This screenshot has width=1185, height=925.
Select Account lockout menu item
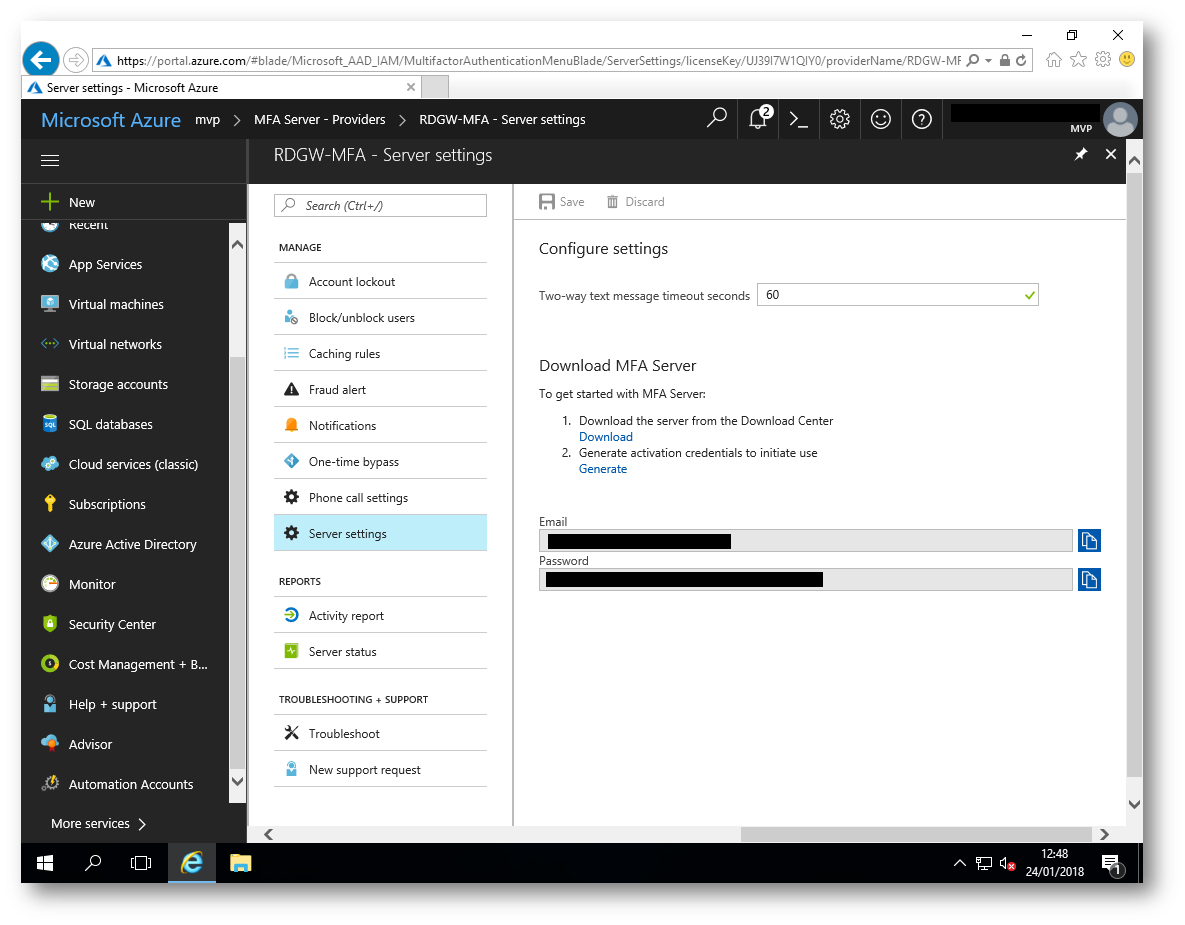(x=380, y=281)
